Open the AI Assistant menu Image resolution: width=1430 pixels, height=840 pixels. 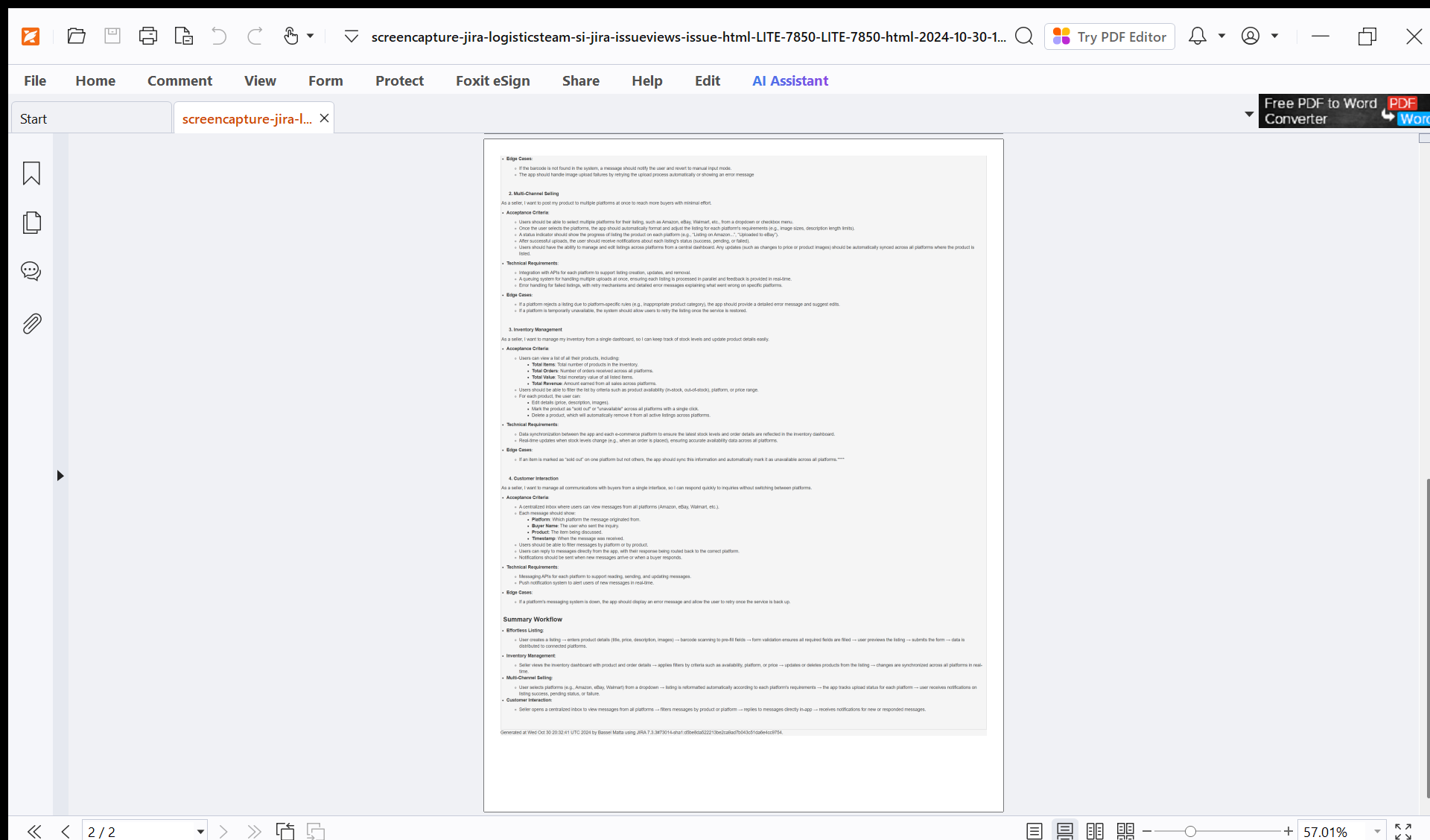click(789, 80)
